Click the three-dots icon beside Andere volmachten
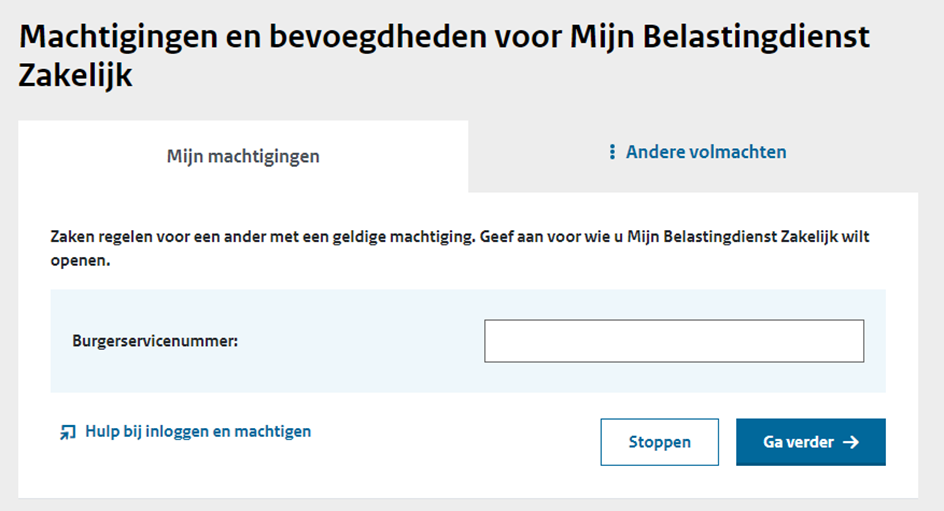The width and height of the screenshot is (944, 511). (x=612, y=152)
